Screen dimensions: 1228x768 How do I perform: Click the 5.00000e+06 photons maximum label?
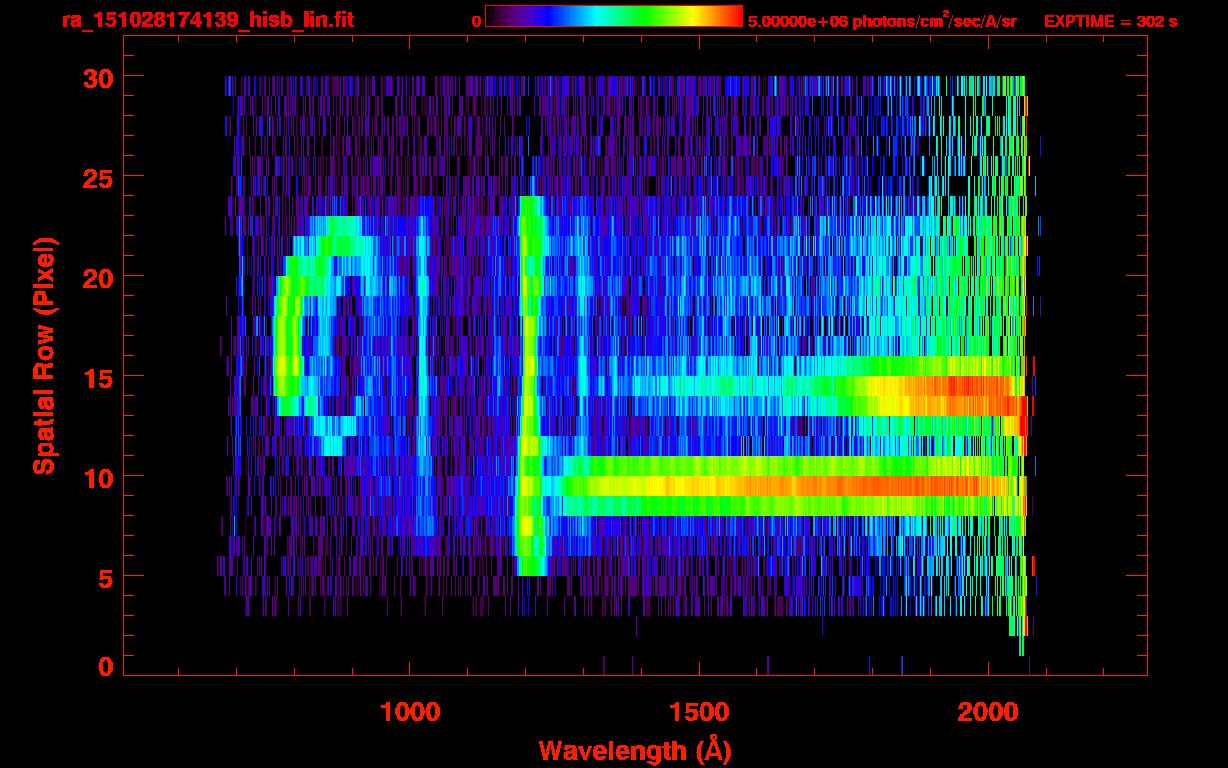(882, 20)
